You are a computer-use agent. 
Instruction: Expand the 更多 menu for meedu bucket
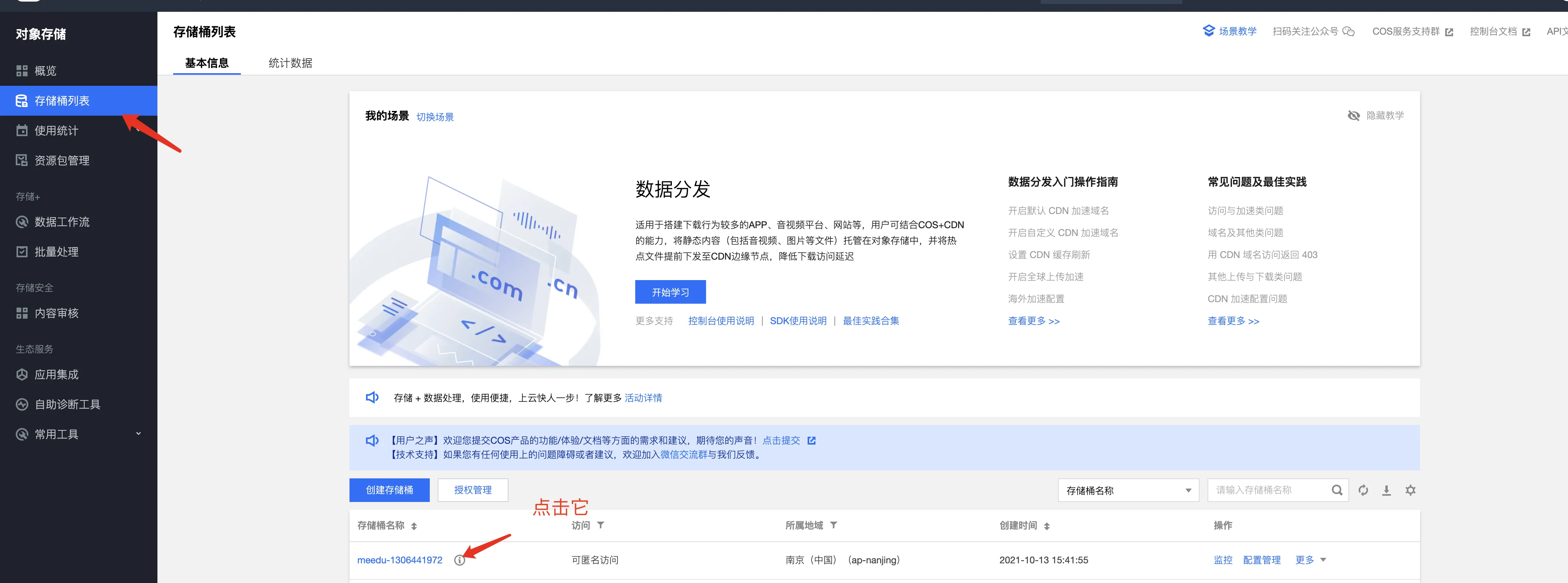(1311, 560)
